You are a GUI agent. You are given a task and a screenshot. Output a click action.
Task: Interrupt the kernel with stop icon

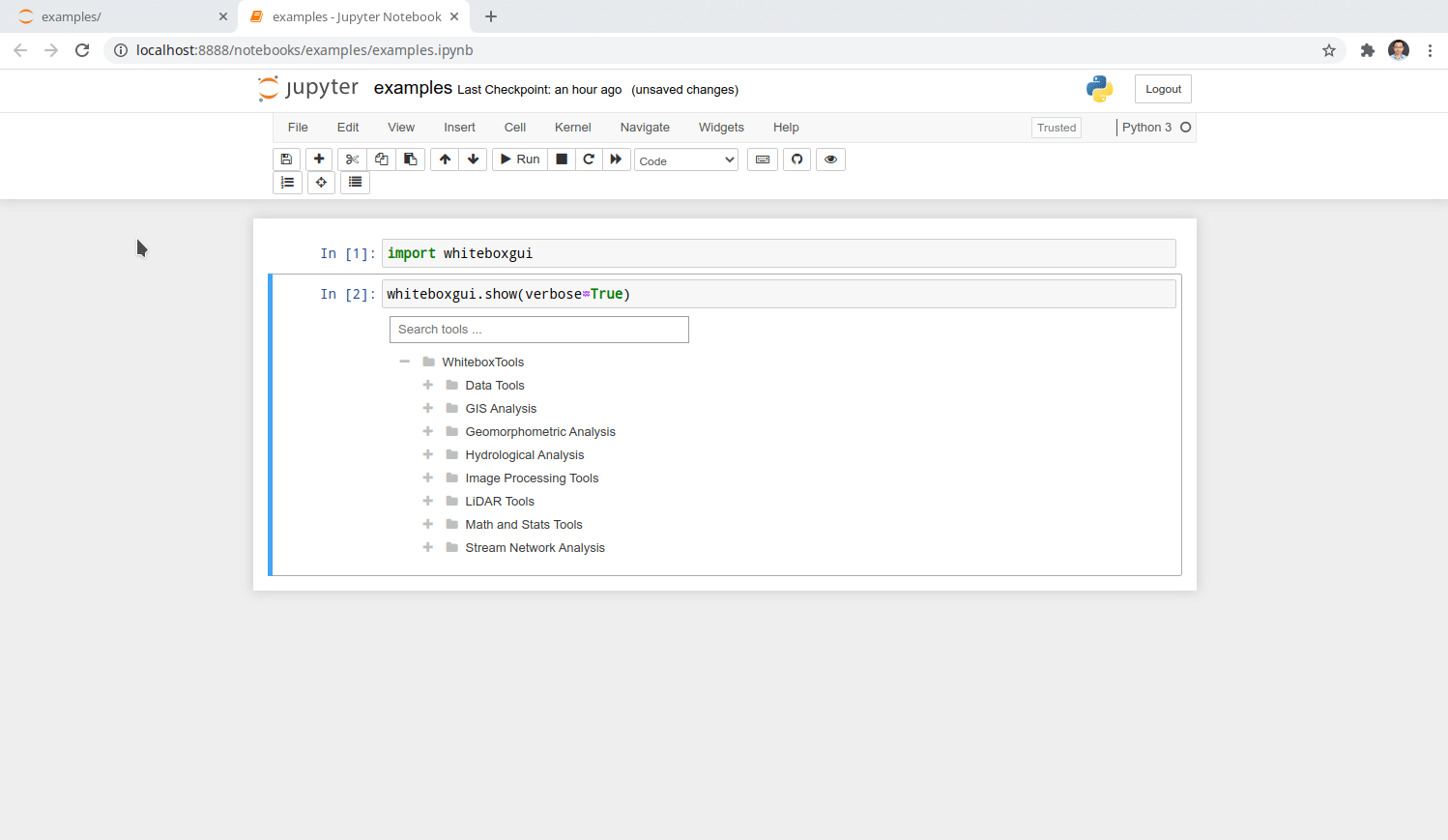(562, 159)
